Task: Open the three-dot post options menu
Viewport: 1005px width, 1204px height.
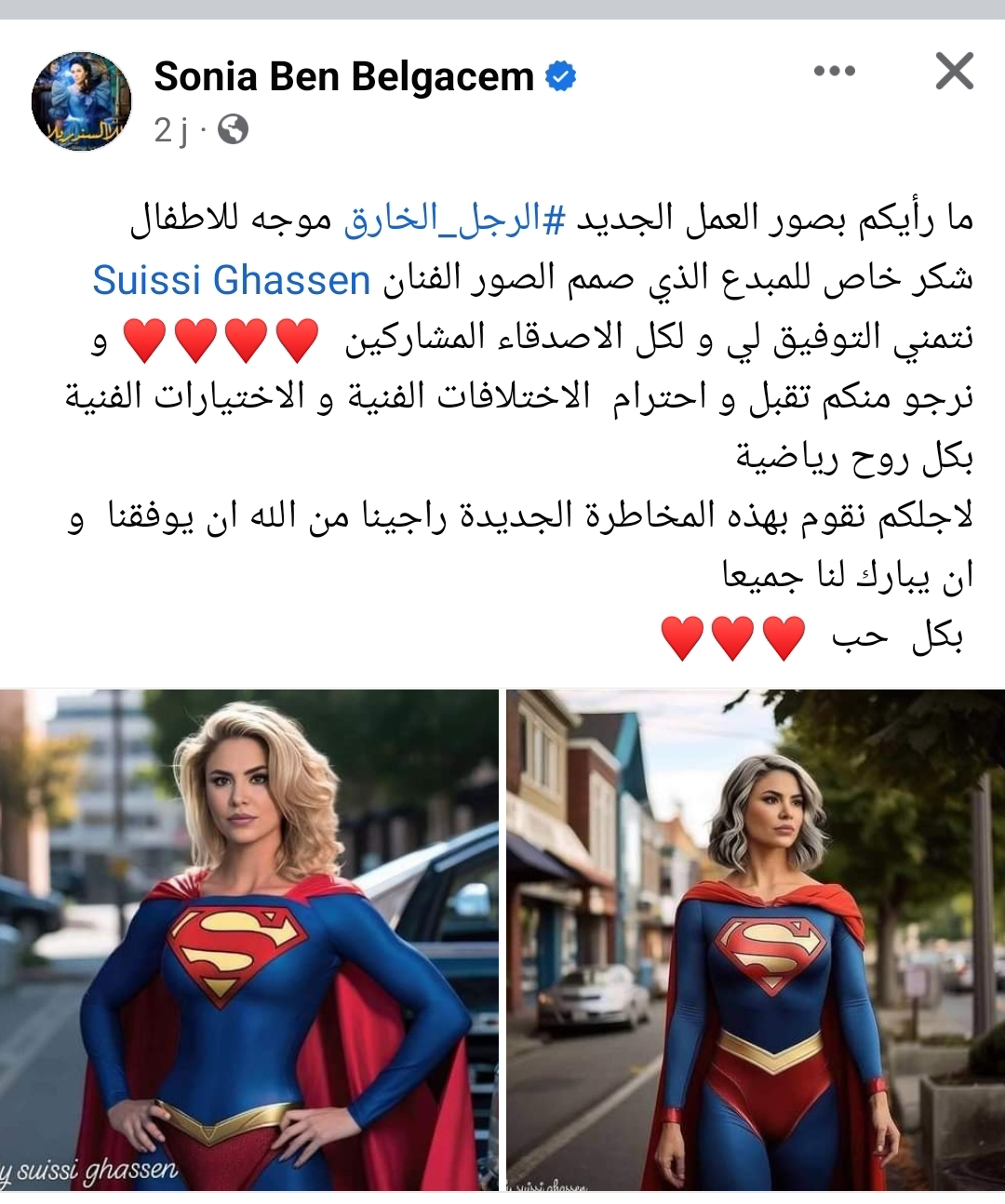Action: click(x=834, y=72)
